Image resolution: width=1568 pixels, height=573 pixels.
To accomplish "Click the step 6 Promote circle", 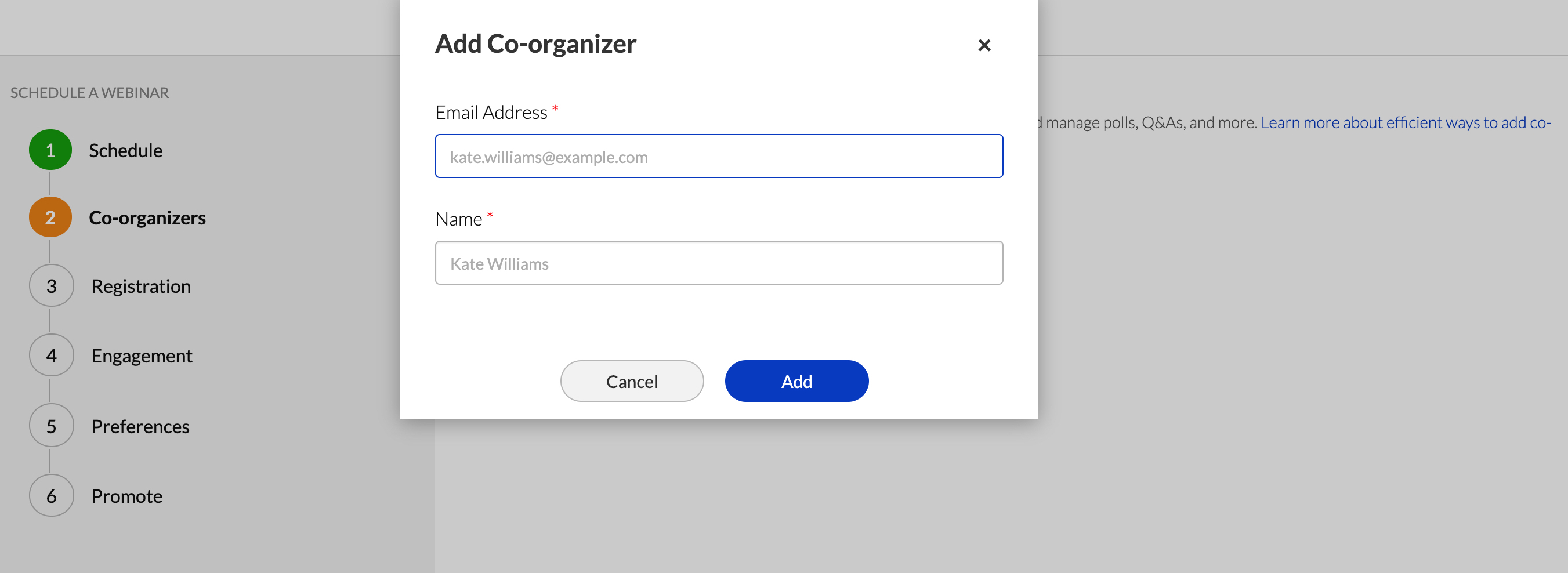I will [x=50, y=495].
